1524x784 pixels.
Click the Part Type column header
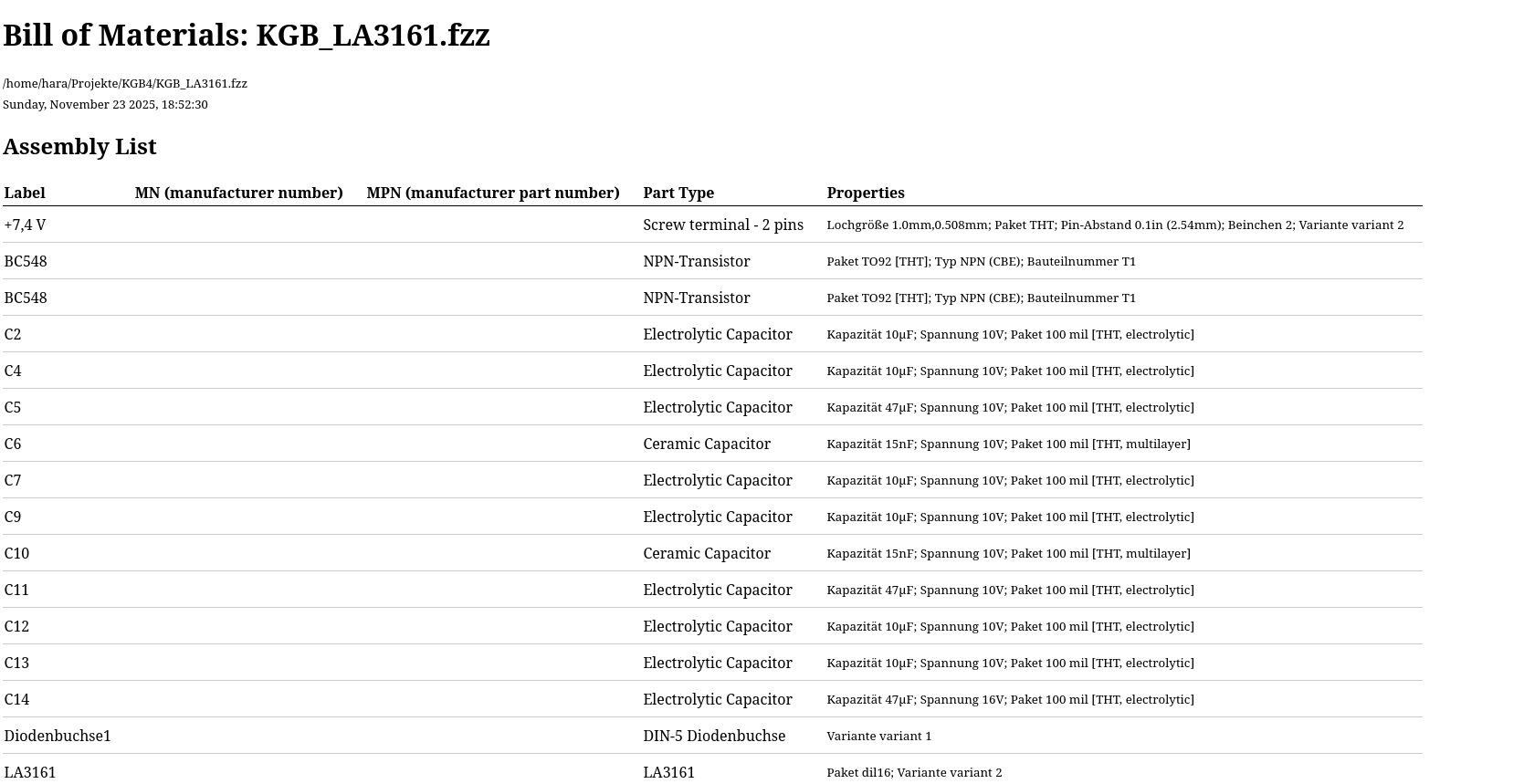[x=678, y=193]
